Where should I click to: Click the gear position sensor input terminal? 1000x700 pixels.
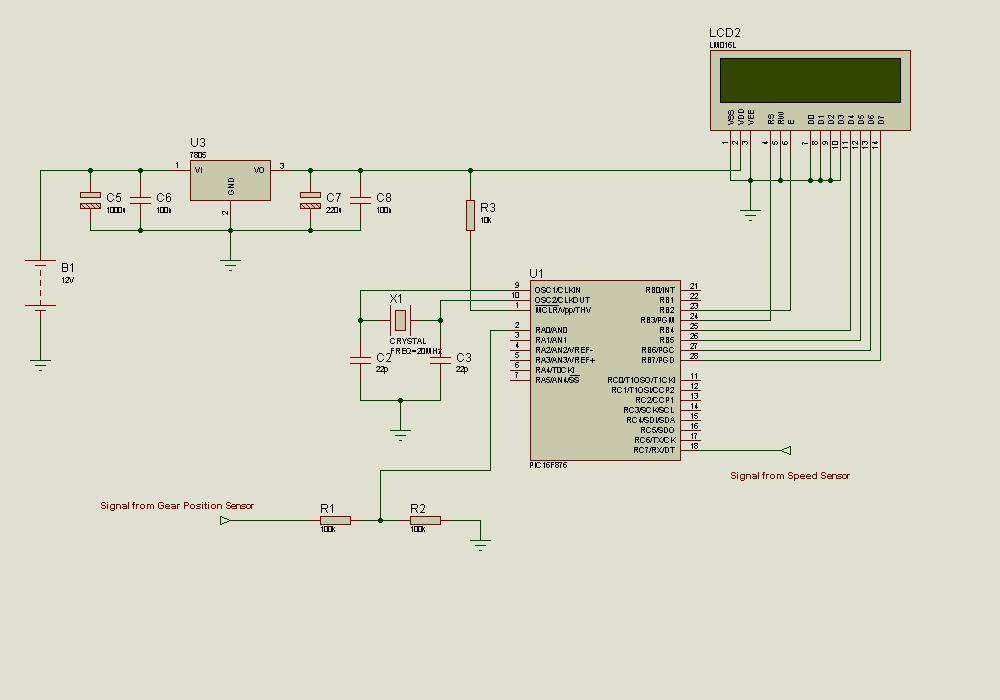click(x=224, y=521)
